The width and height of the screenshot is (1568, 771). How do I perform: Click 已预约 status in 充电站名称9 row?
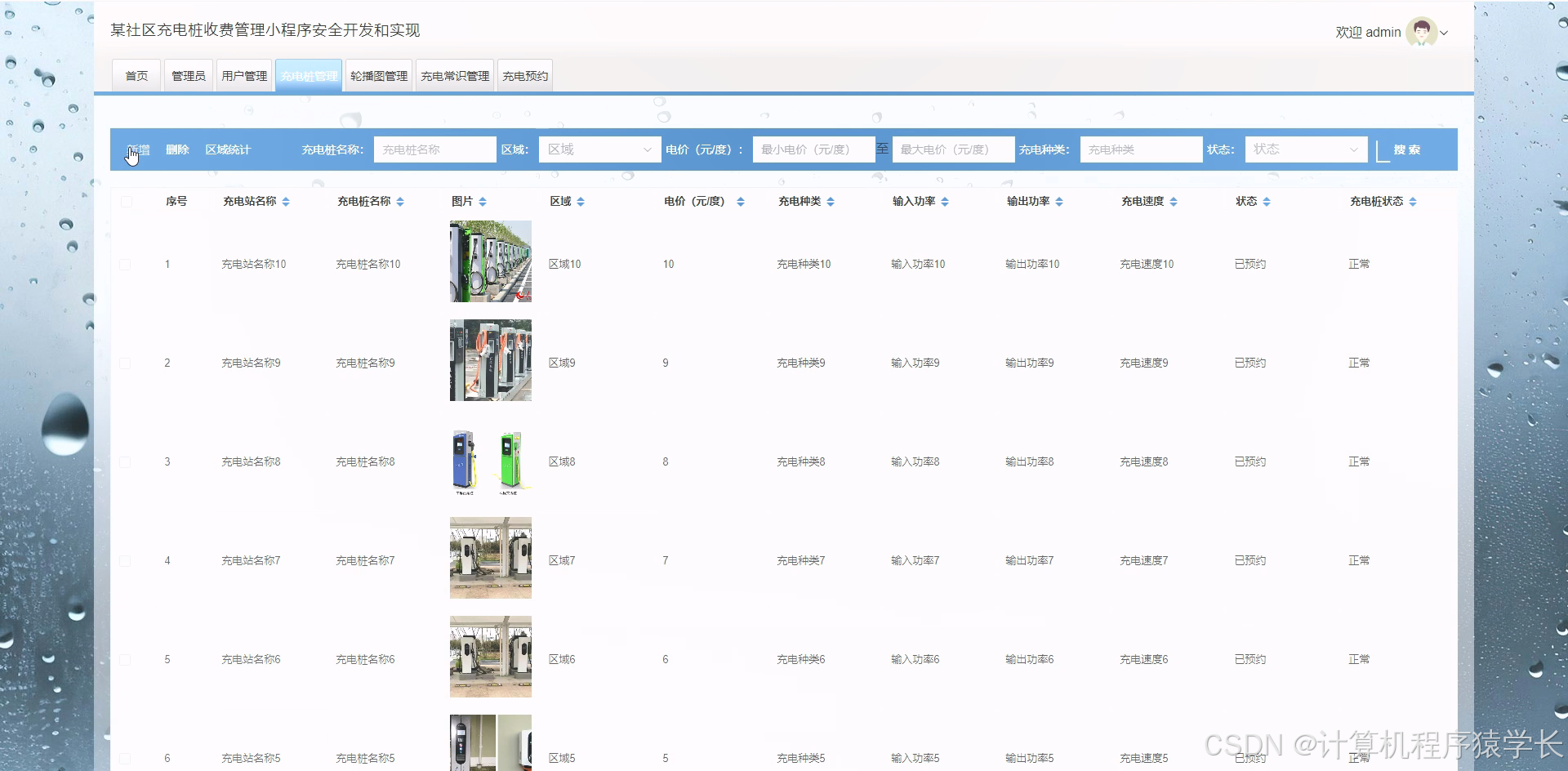coord(1250,363)
